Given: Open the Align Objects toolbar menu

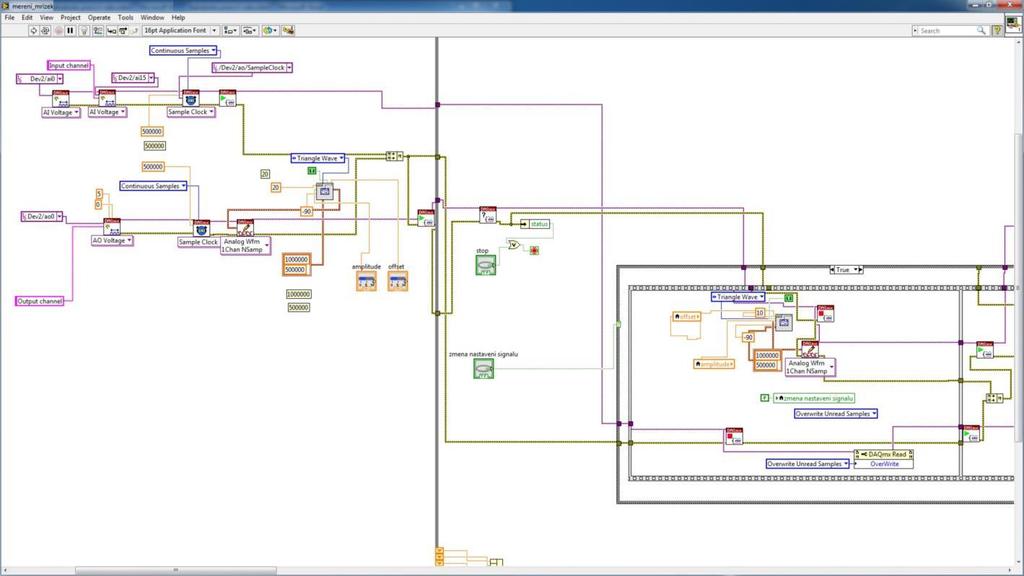Looking at the screenshot, I should click(231, 31).
